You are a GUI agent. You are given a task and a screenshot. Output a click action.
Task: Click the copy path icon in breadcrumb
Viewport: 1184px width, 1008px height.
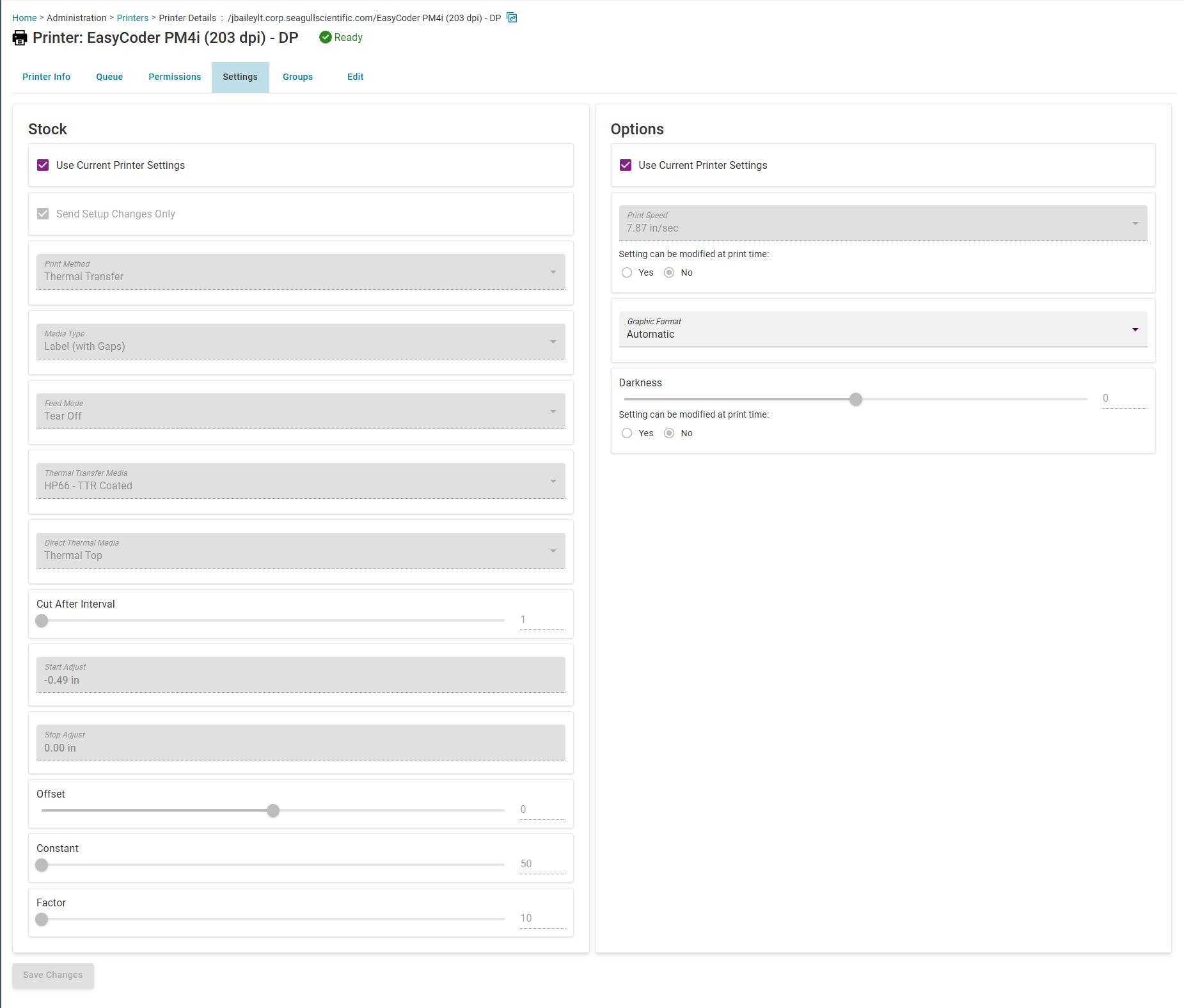coord(512,17)
